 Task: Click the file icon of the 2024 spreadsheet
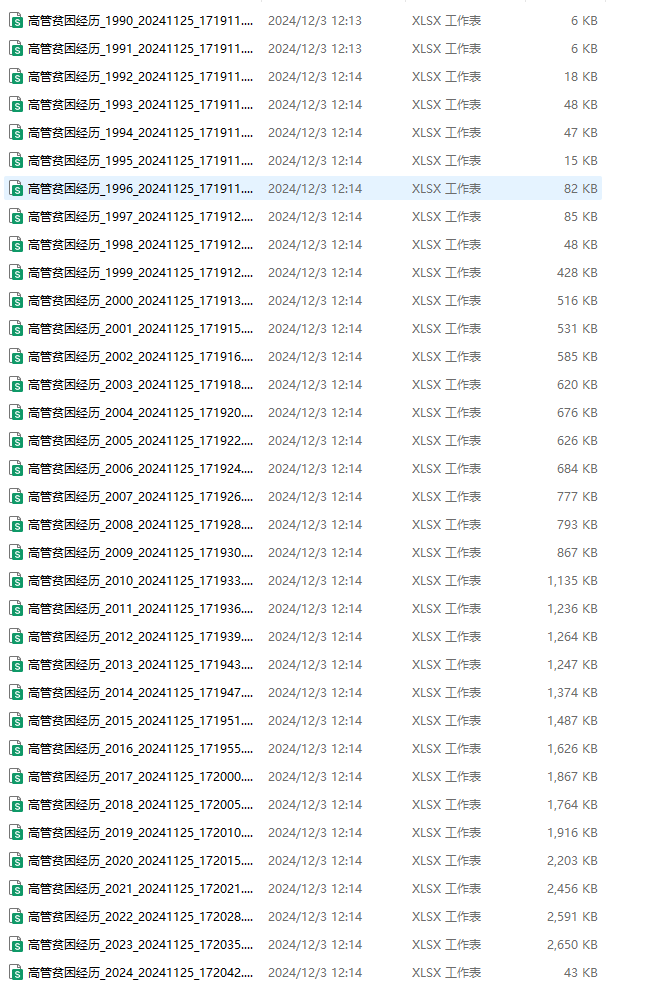coord(16,972)
